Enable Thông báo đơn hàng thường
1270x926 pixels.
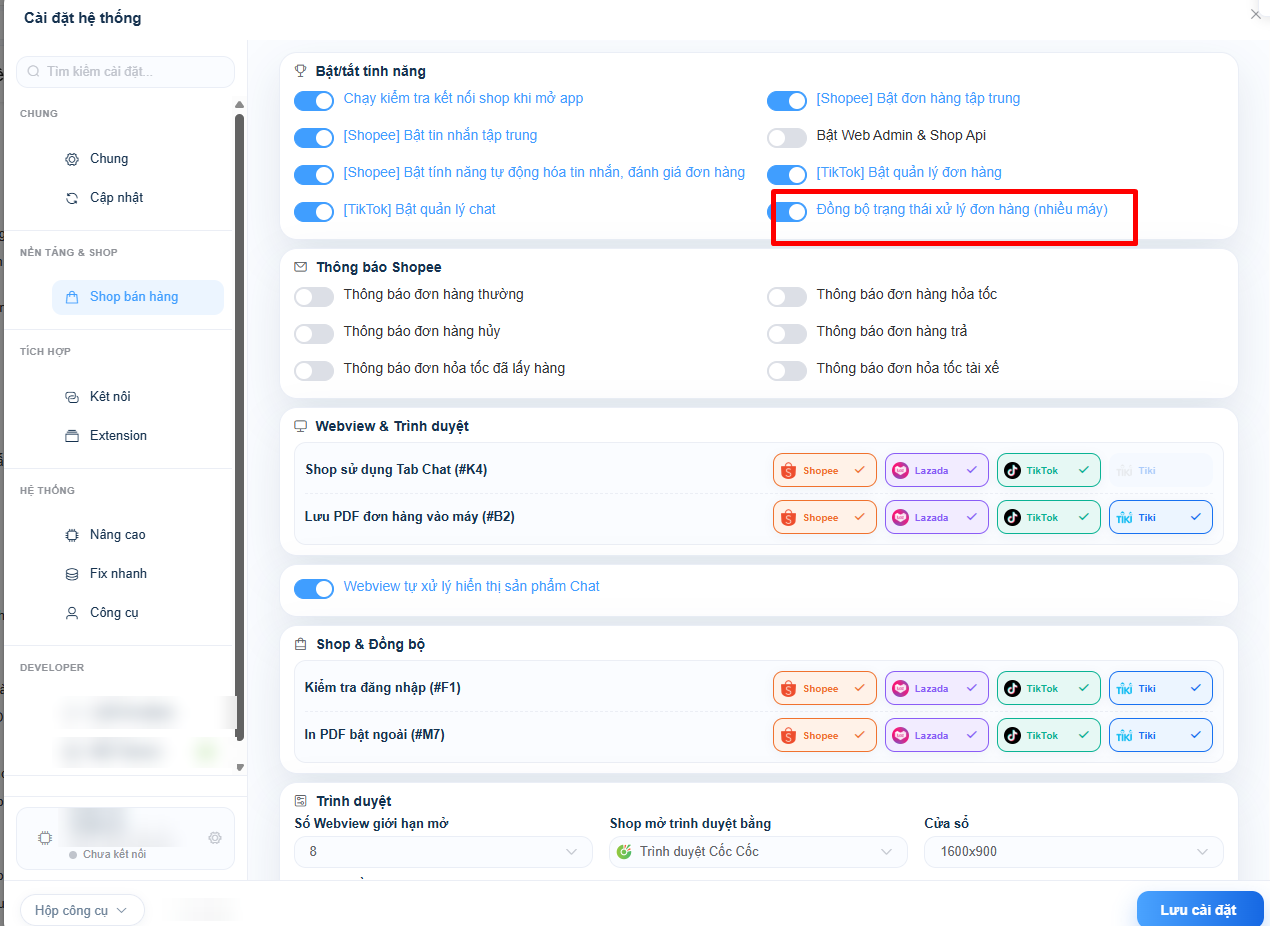click(x=314, y=297)
